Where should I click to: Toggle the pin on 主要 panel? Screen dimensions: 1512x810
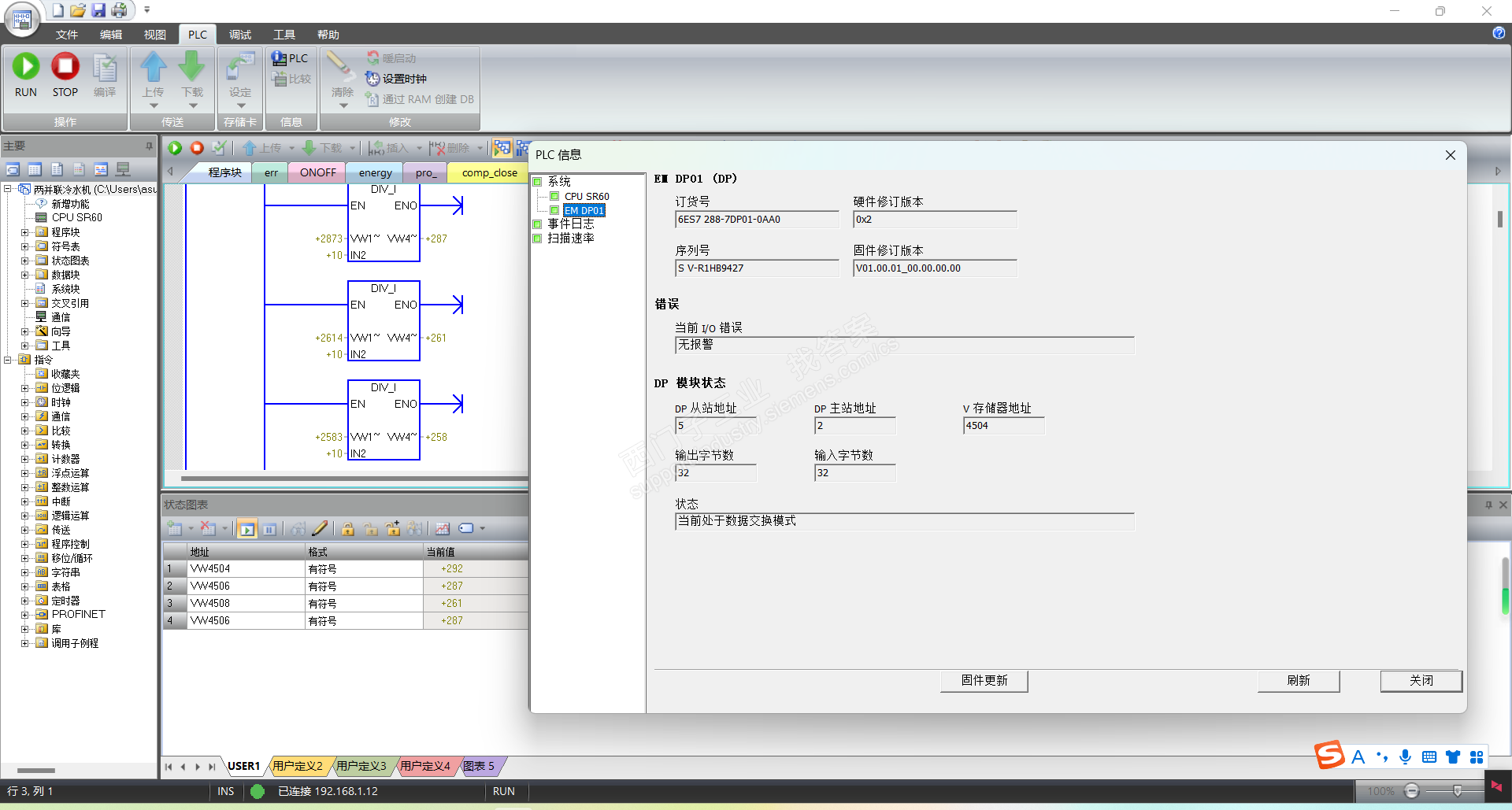coord(149,146)
